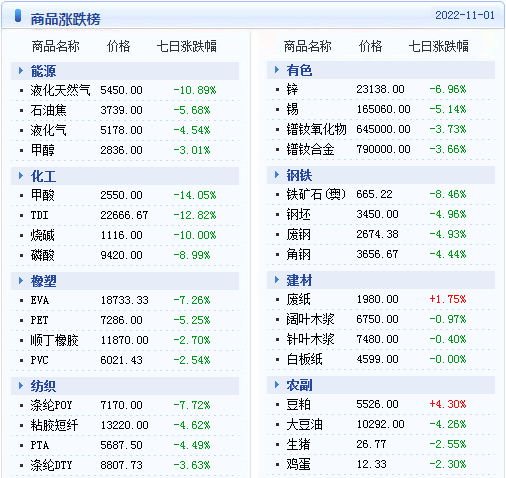Expand the 建材 category arrow

click(x=277, y=279)
